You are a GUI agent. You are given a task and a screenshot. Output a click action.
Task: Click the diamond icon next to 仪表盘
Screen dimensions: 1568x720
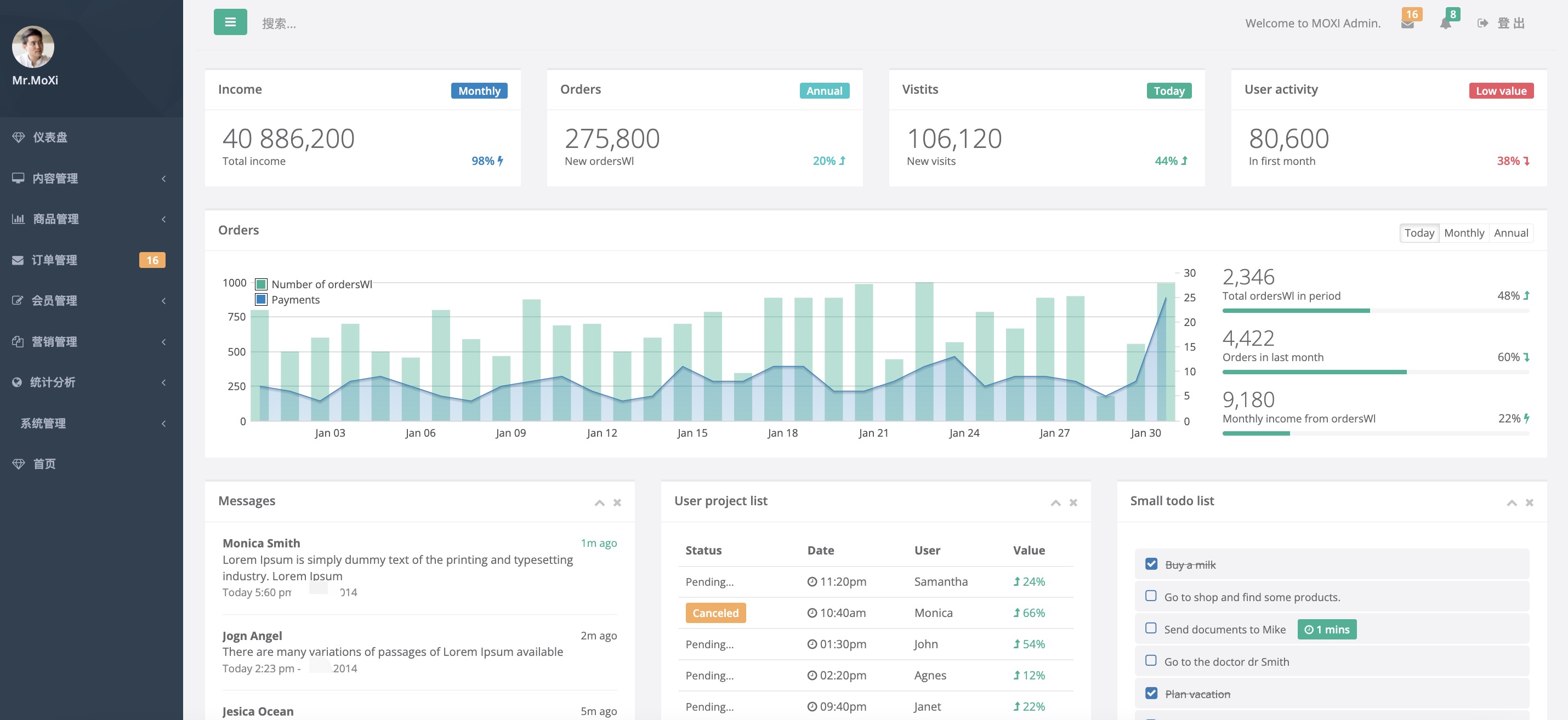18,138
